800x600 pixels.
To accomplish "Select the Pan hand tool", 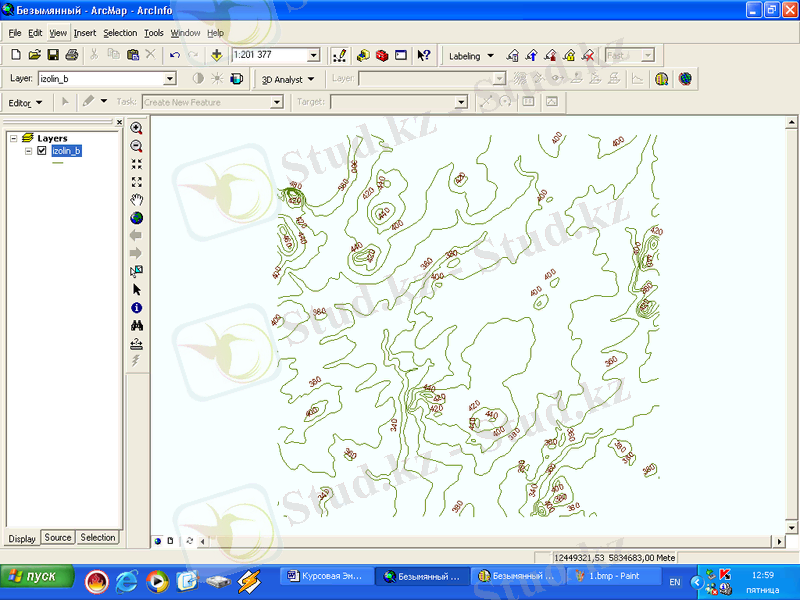I will pyautogui.click(x=137, y=200).
